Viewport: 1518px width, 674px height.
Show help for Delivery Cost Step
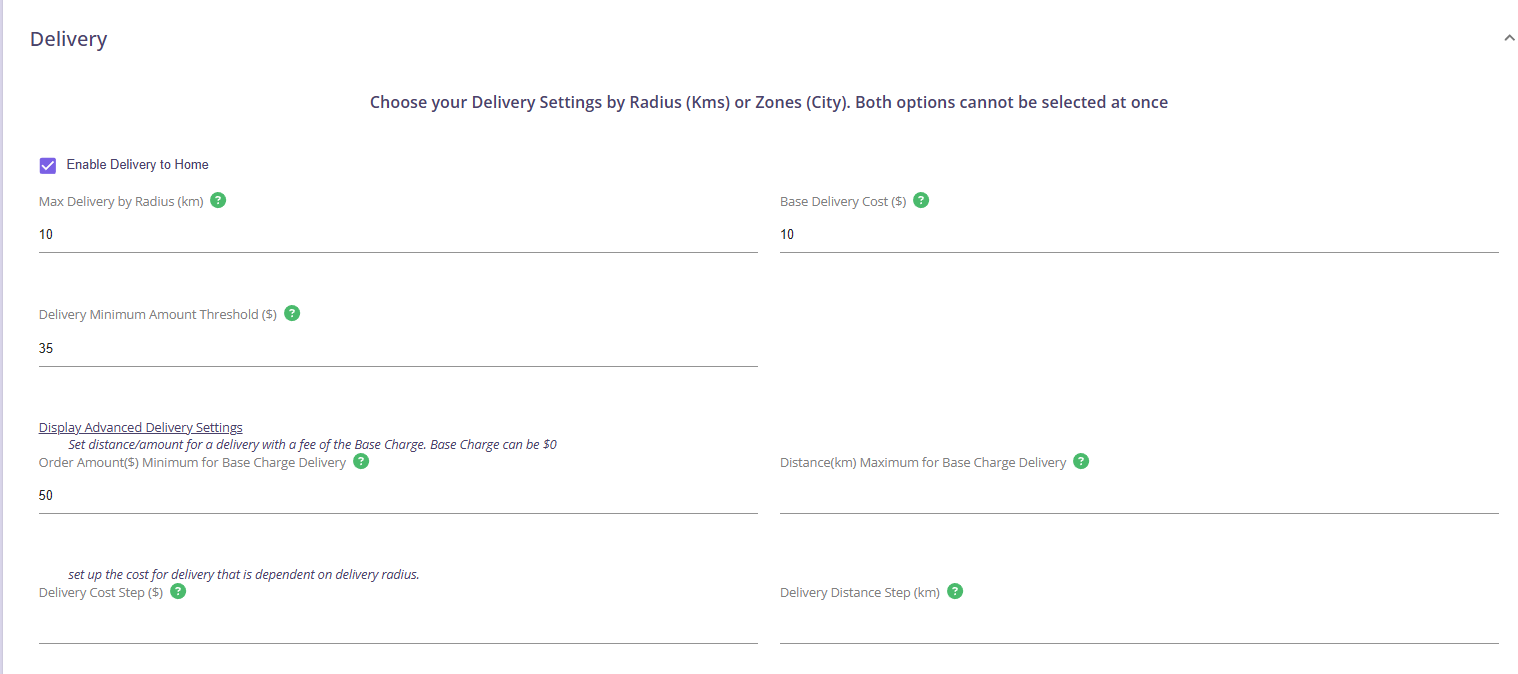click(178, 591)
